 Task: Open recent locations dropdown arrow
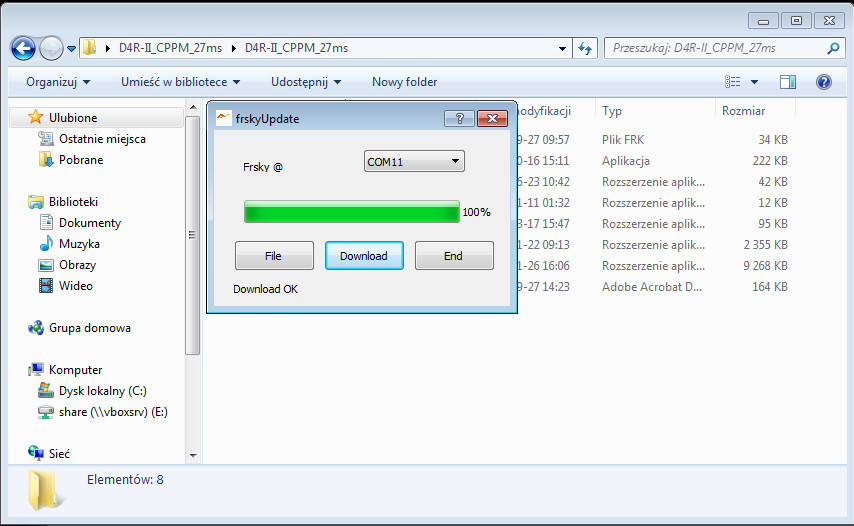pyautogui.click(x=71, y=49)
